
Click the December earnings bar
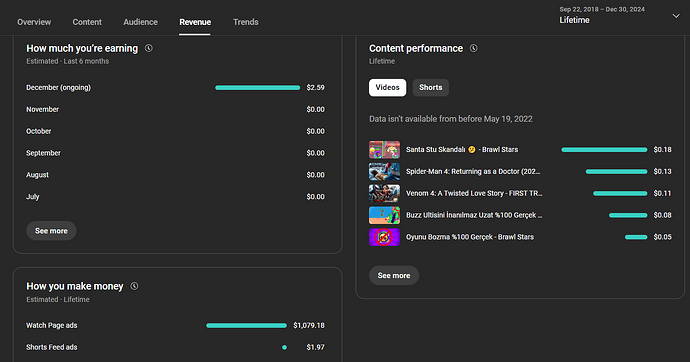[257, 88]
